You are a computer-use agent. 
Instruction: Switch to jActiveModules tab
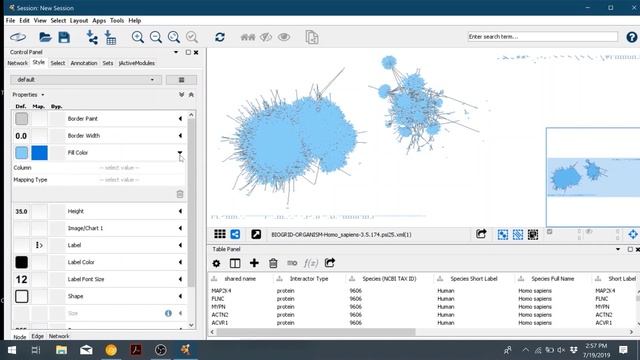click(x=136, y=63)
